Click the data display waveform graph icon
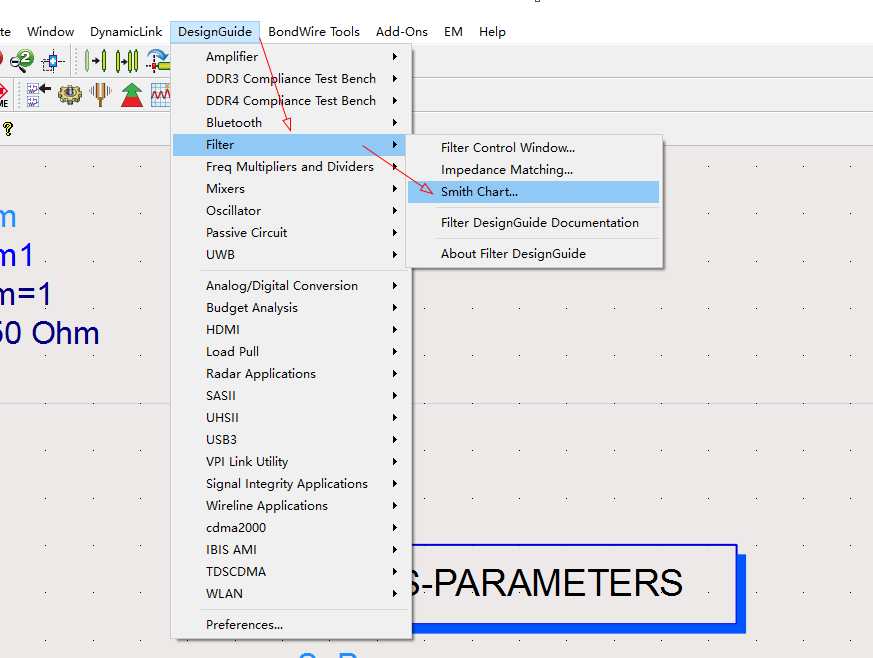873x658 pixels. (x=161, y=95)
